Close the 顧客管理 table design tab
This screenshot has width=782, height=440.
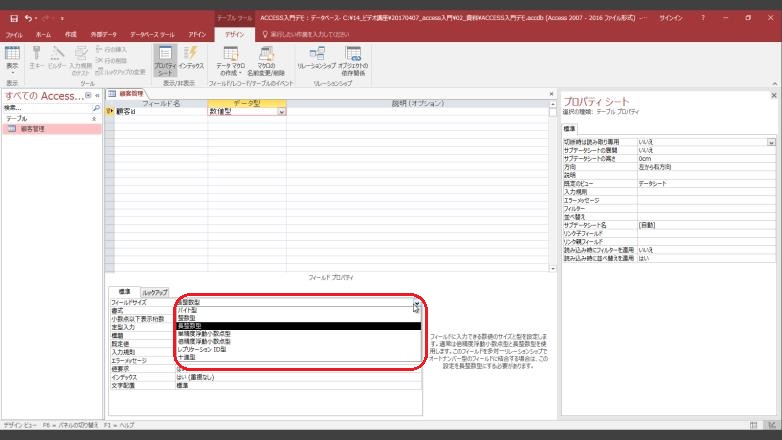tap(551, 94)
